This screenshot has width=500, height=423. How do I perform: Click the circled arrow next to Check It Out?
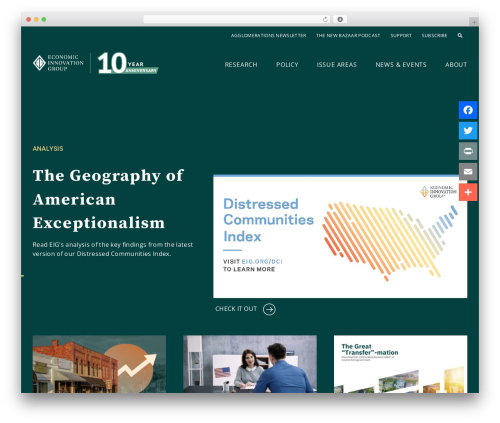(x=269, y=309)
